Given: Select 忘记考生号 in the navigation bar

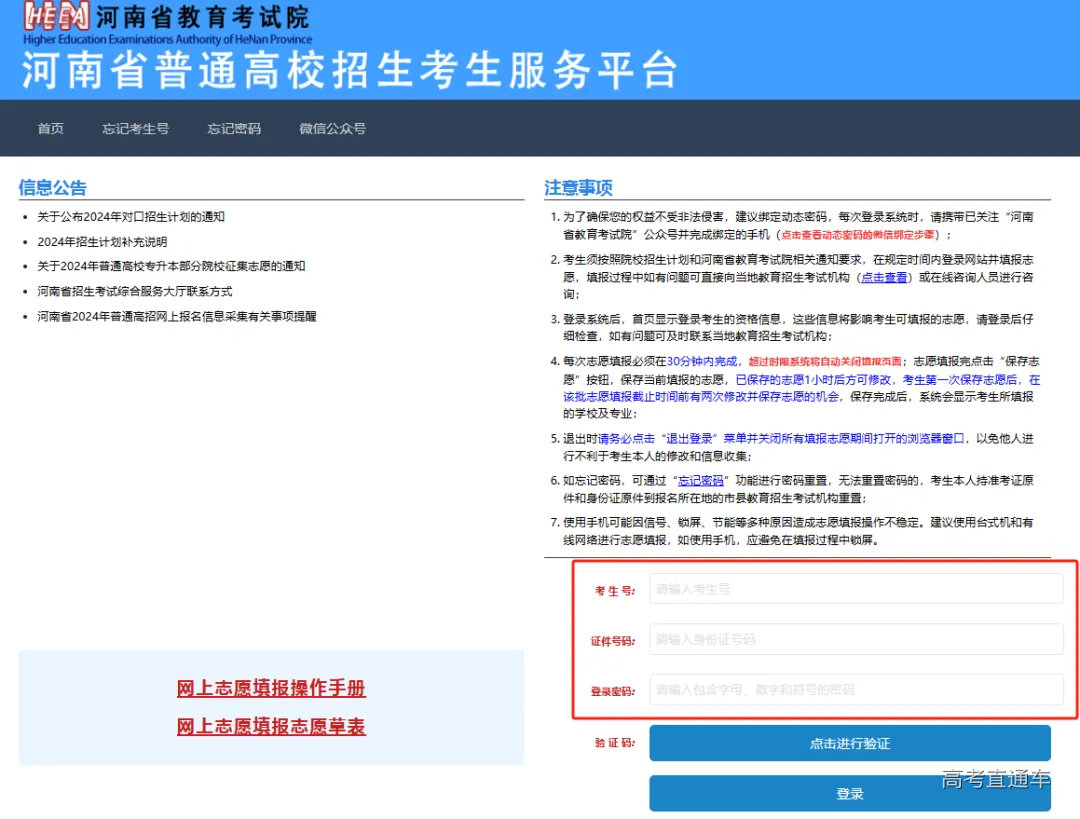Looking at the screenshot, I should (x=135, y=128).
